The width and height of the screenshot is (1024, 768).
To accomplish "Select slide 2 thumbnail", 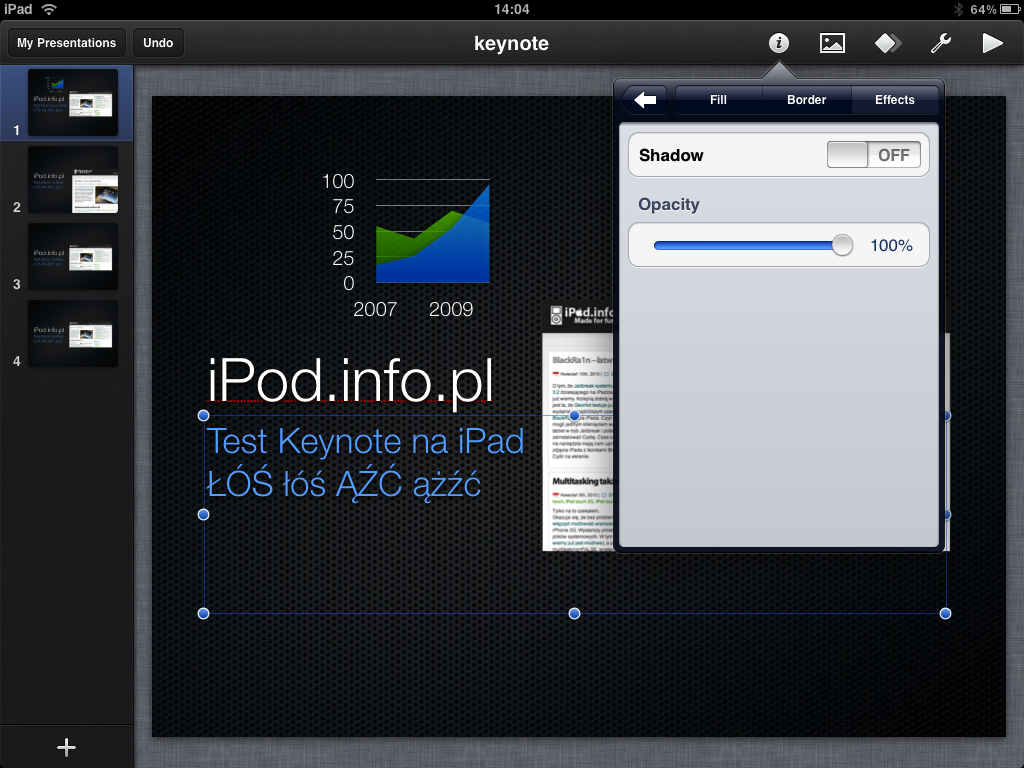I will point(73,180).
